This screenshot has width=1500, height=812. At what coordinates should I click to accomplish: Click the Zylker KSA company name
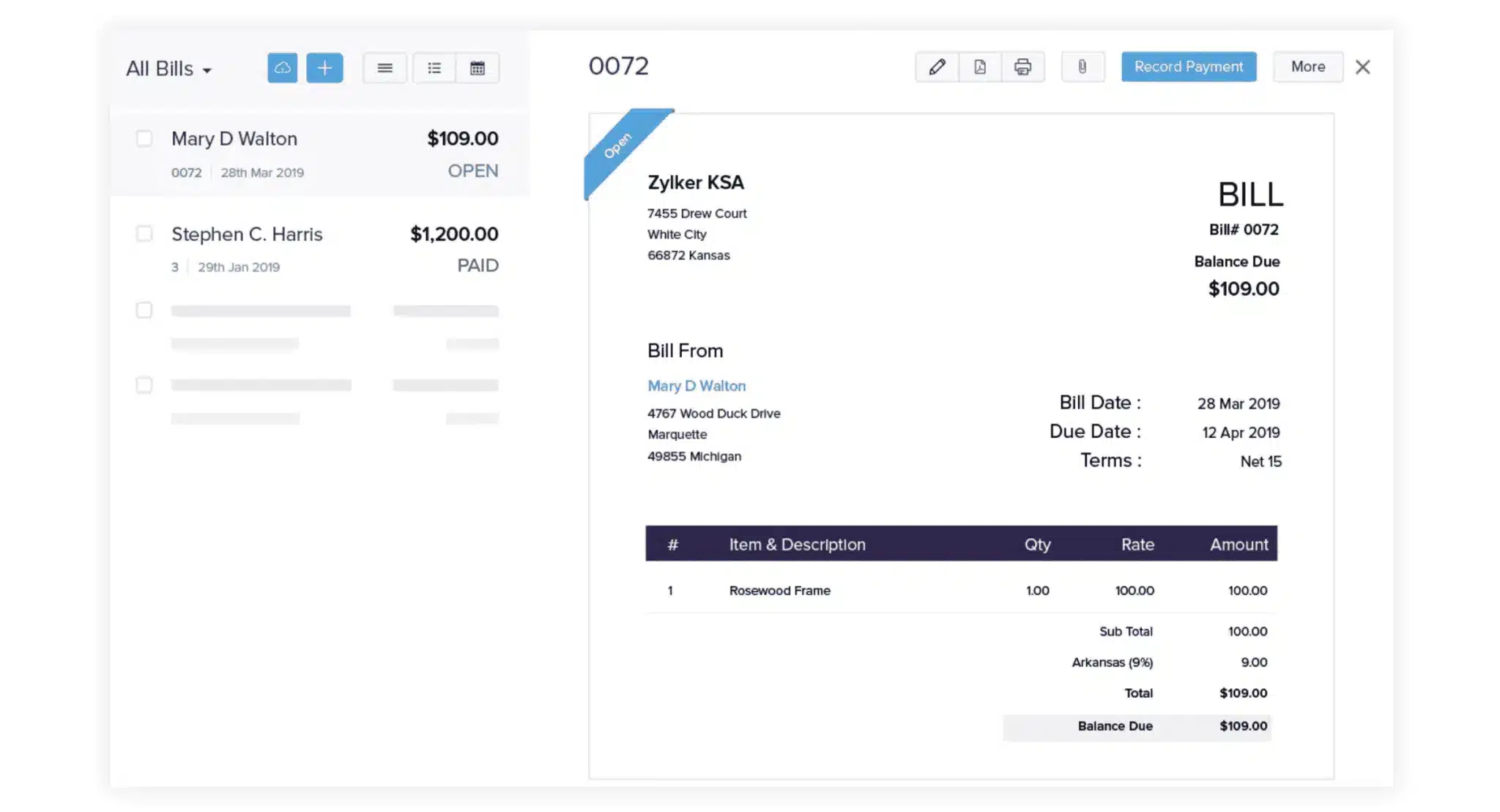696,182
